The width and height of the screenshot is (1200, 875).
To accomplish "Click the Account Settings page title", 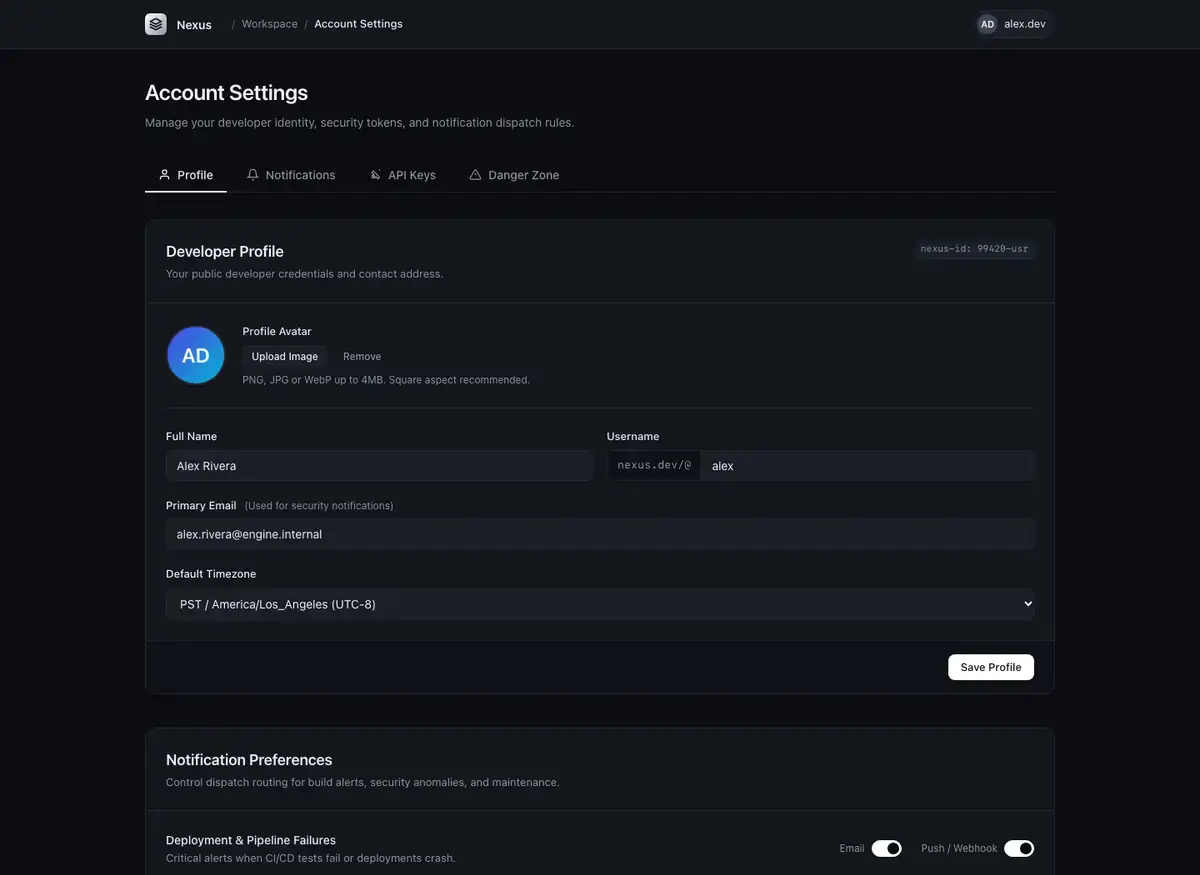I will 226,93.
